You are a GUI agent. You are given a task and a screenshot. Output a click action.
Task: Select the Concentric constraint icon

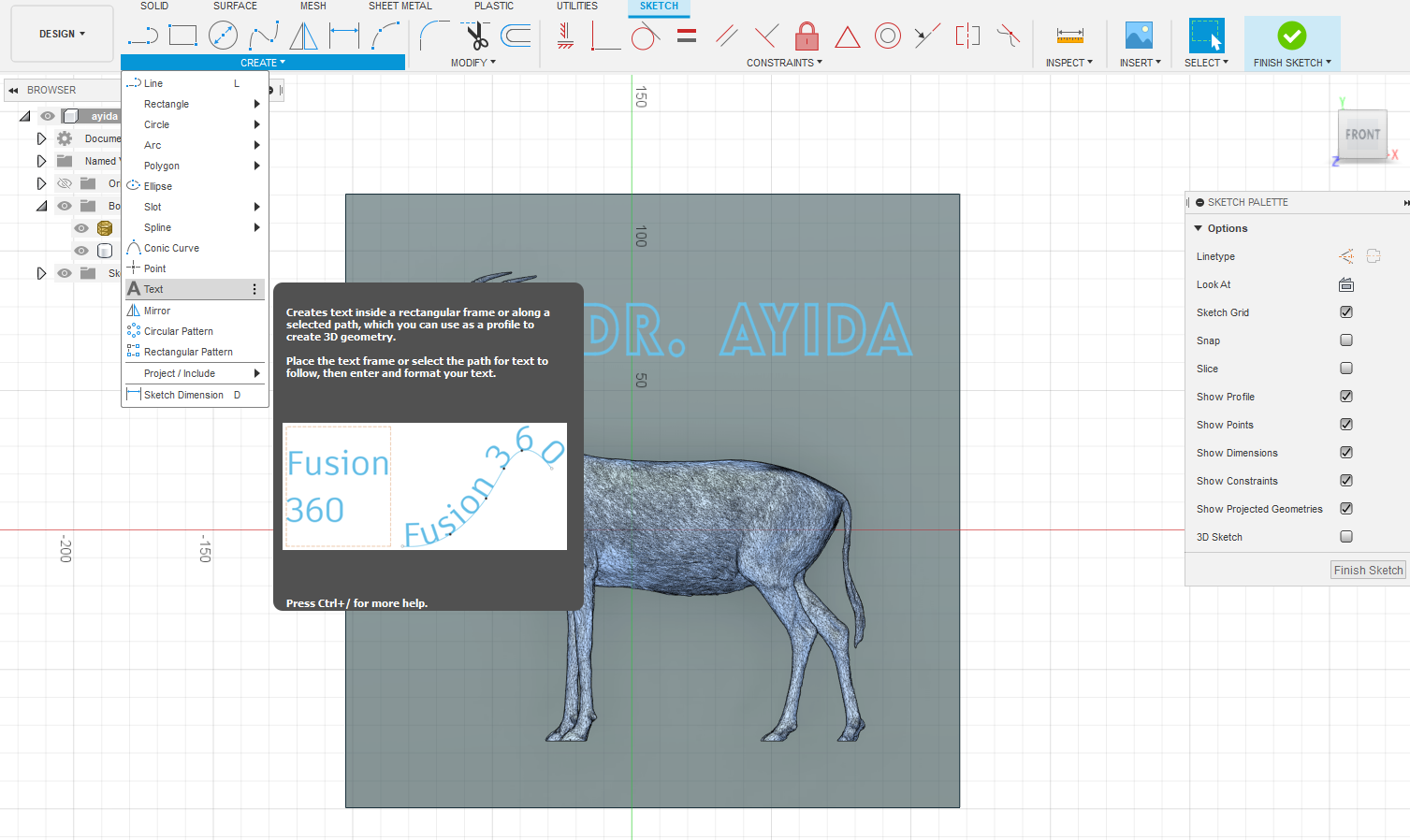click(x=887, y=36)
